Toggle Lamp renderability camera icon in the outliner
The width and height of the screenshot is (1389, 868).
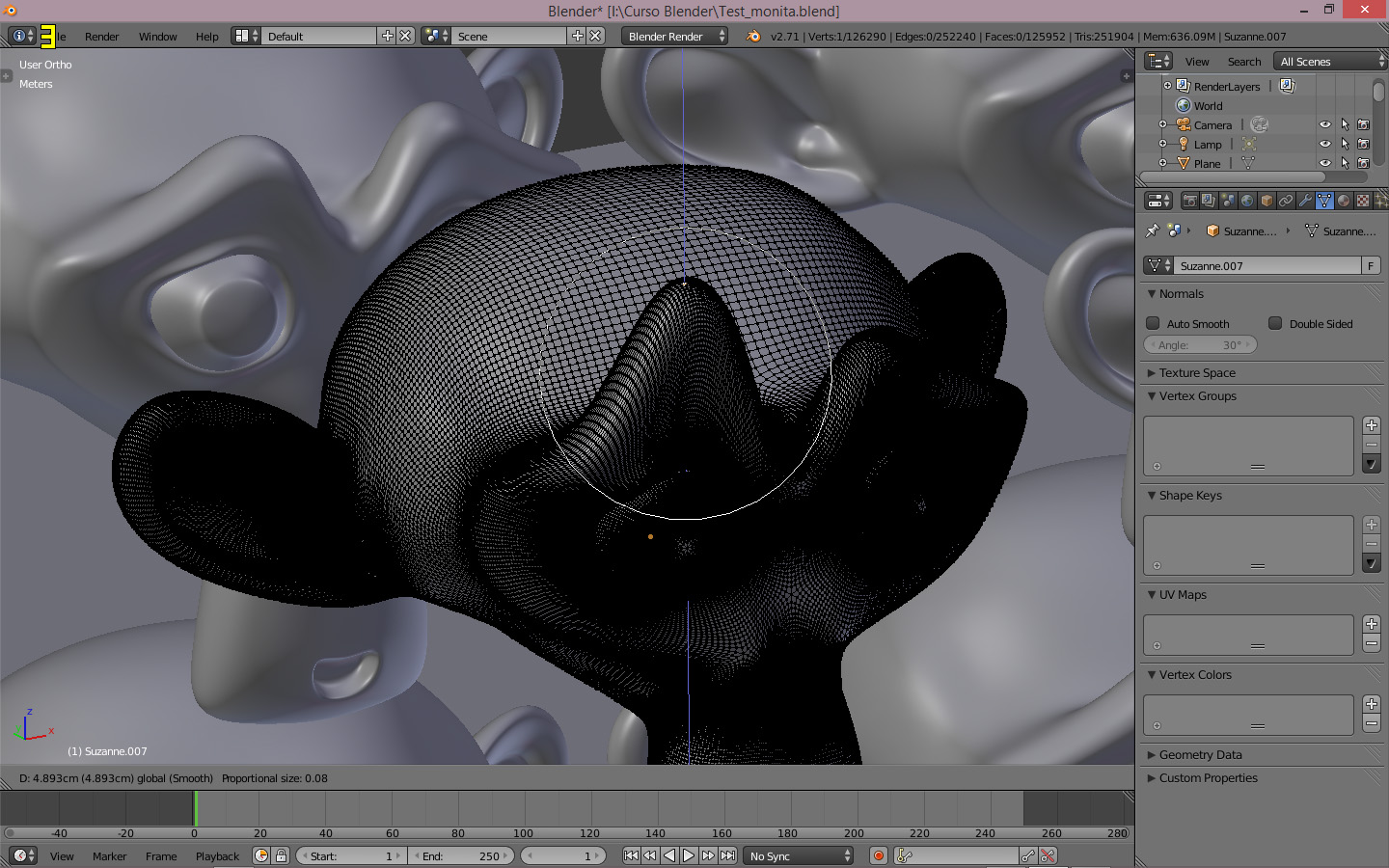(1363, 144)
